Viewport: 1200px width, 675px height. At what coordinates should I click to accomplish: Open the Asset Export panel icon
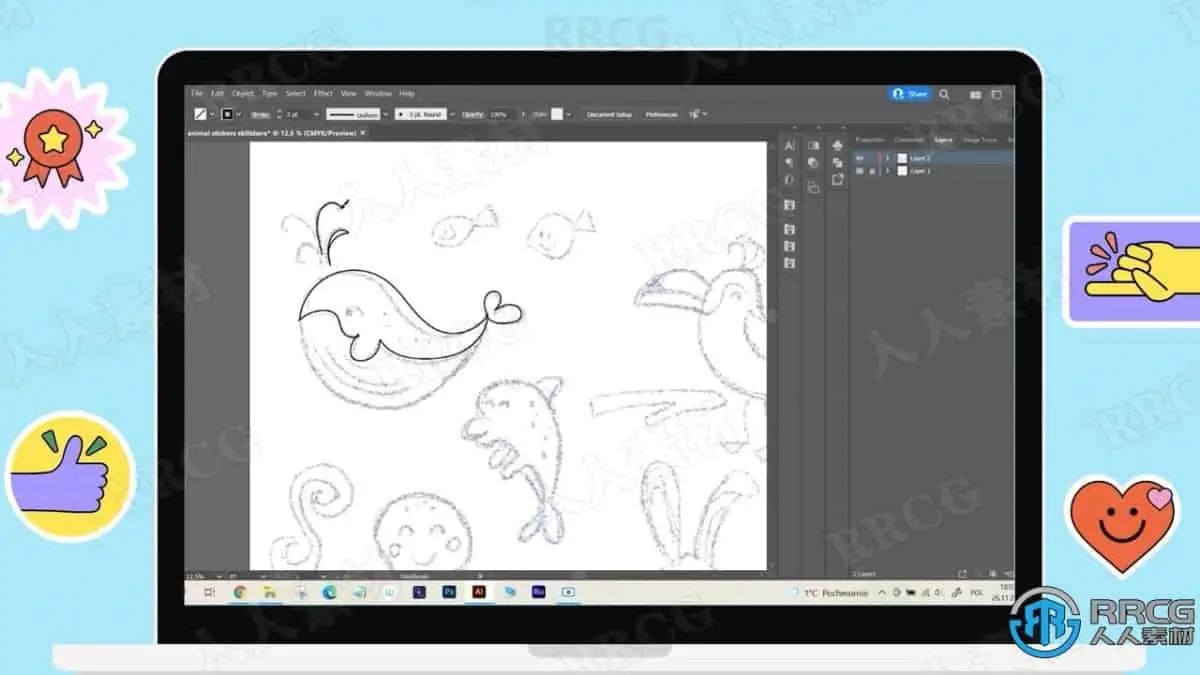tap(837, 179)
